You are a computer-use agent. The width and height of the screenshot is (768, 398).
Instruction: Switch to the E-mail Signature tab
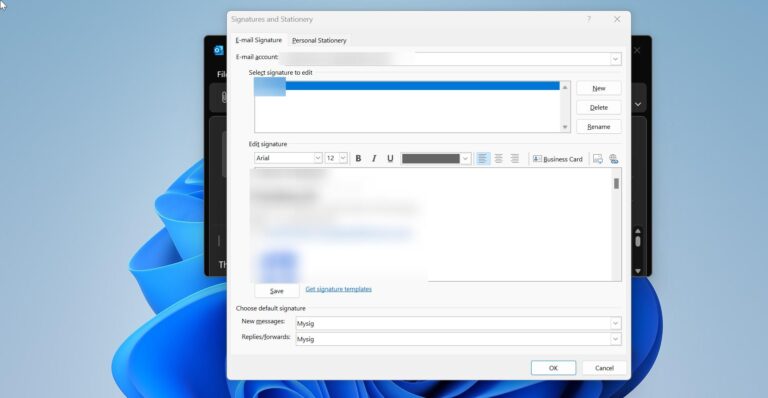click(x=259, y=40)
